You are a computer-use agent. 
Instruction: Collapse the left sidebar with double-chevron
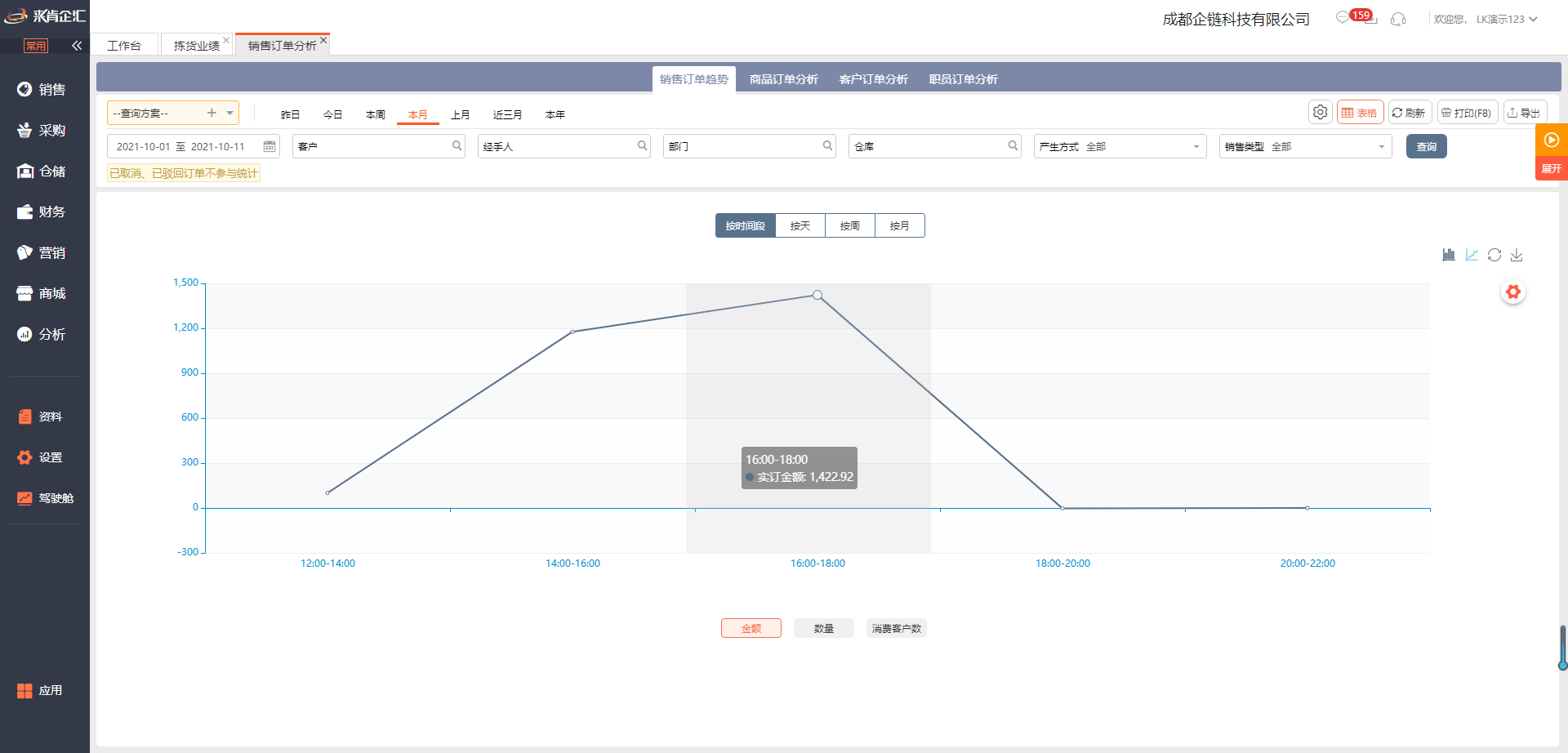(x=77, y=46)
